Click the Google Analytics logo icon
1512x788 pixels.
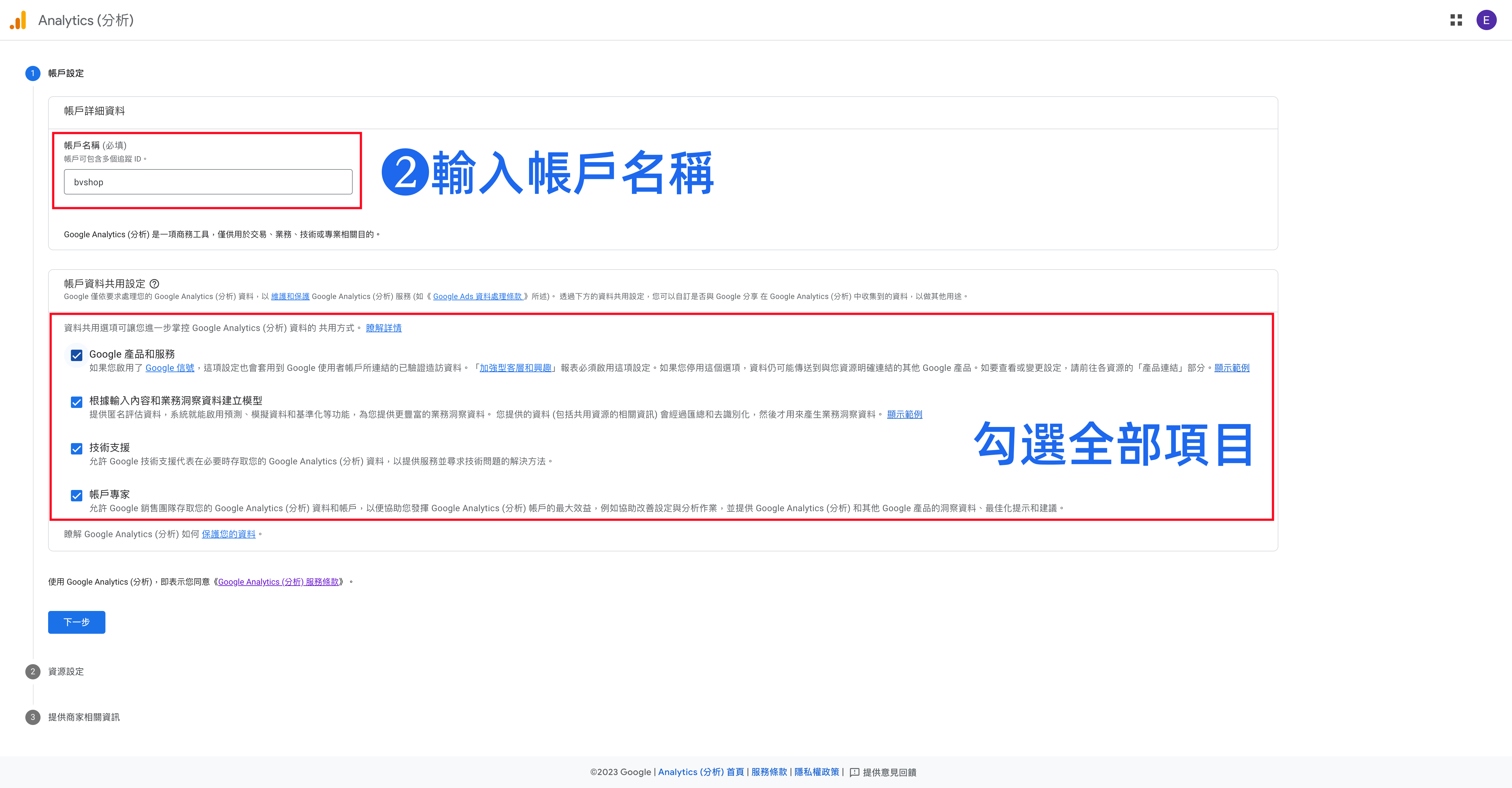tap(18, 19)
